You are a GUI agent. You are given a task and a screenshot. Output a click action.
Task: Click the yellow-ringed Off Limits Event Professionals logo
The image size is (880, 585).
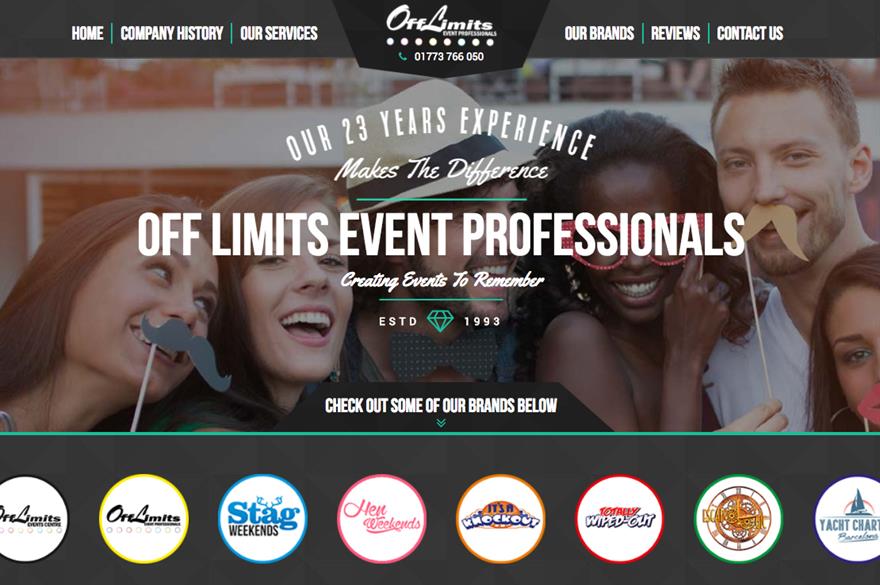pyautogui.click(x=144, y=518)
